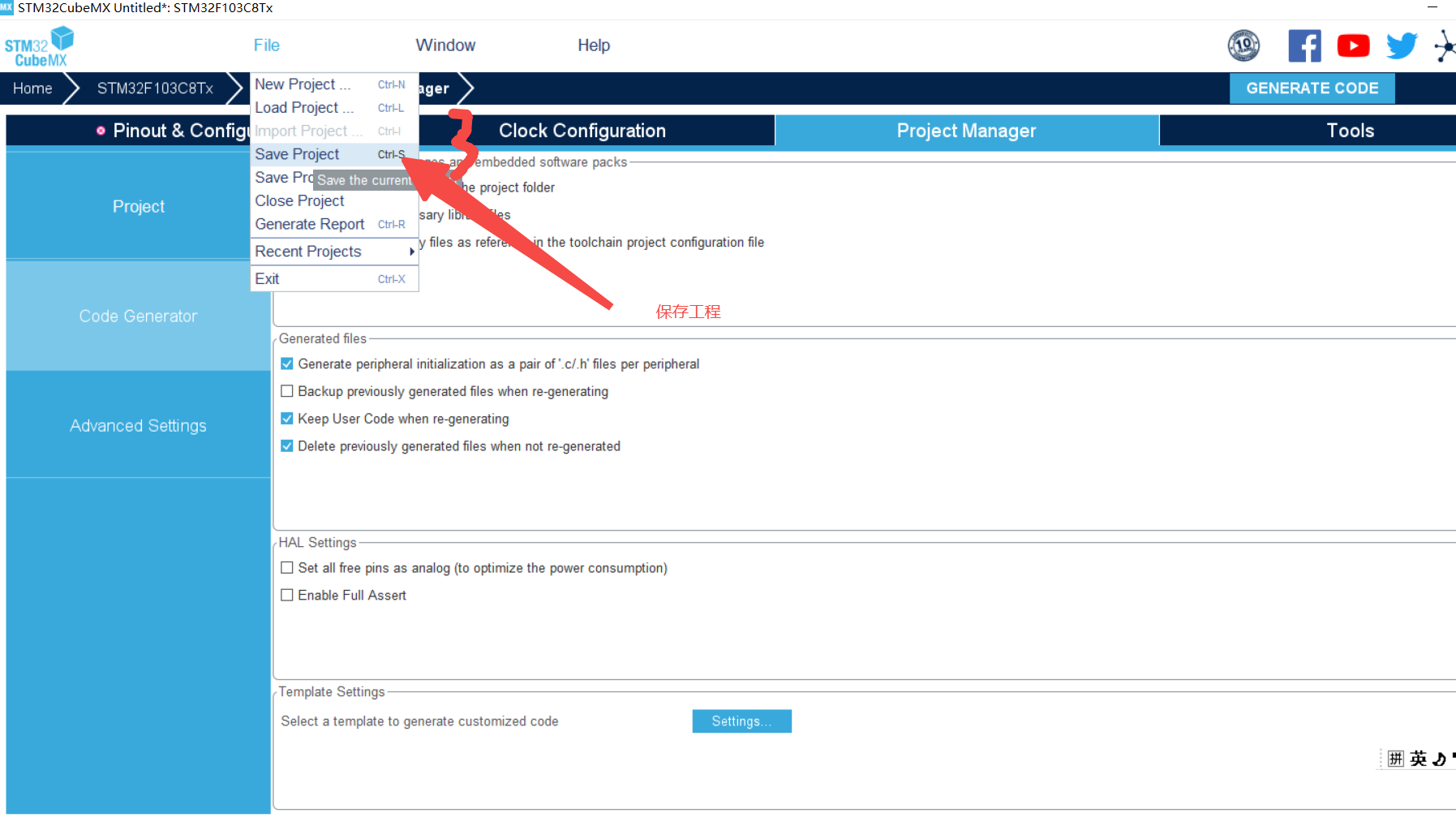The width and height of the screenshot is (1456, 822).
Task: Click the IME moon mode icon
Action: pos(1439,759)
